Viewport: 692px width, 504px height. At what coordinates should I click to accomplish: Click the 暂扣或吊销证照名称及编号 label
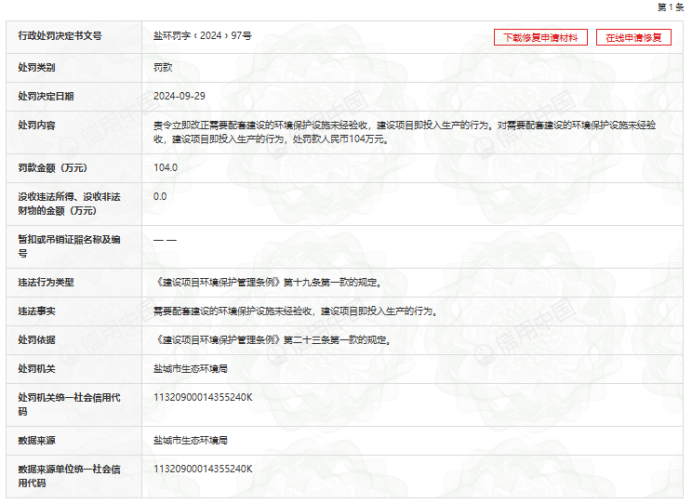click(x=69, y=246)
